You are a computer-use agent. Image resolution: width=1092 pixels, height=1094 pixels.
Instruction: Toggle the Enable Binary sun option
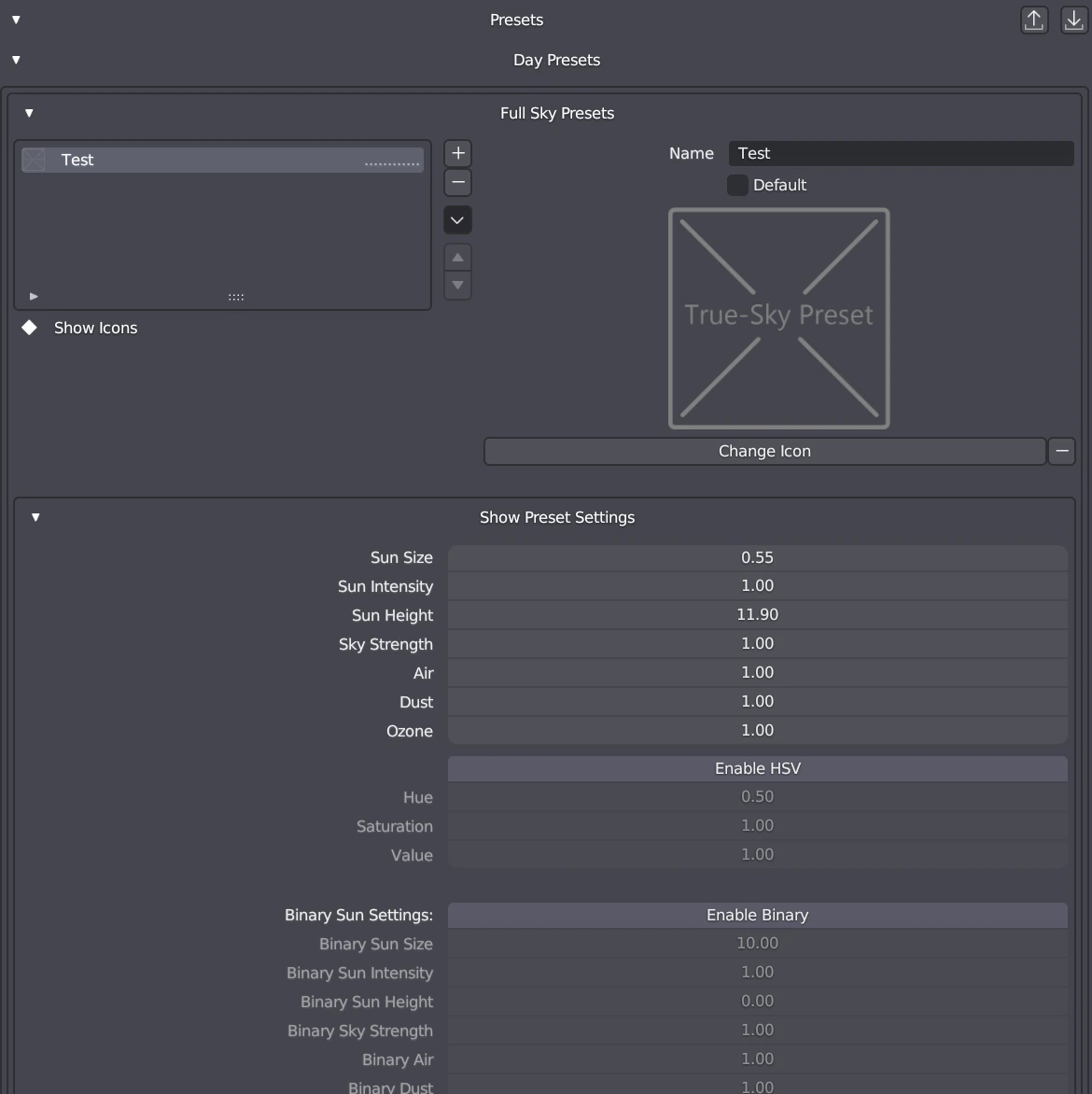(x=757, y=915)
